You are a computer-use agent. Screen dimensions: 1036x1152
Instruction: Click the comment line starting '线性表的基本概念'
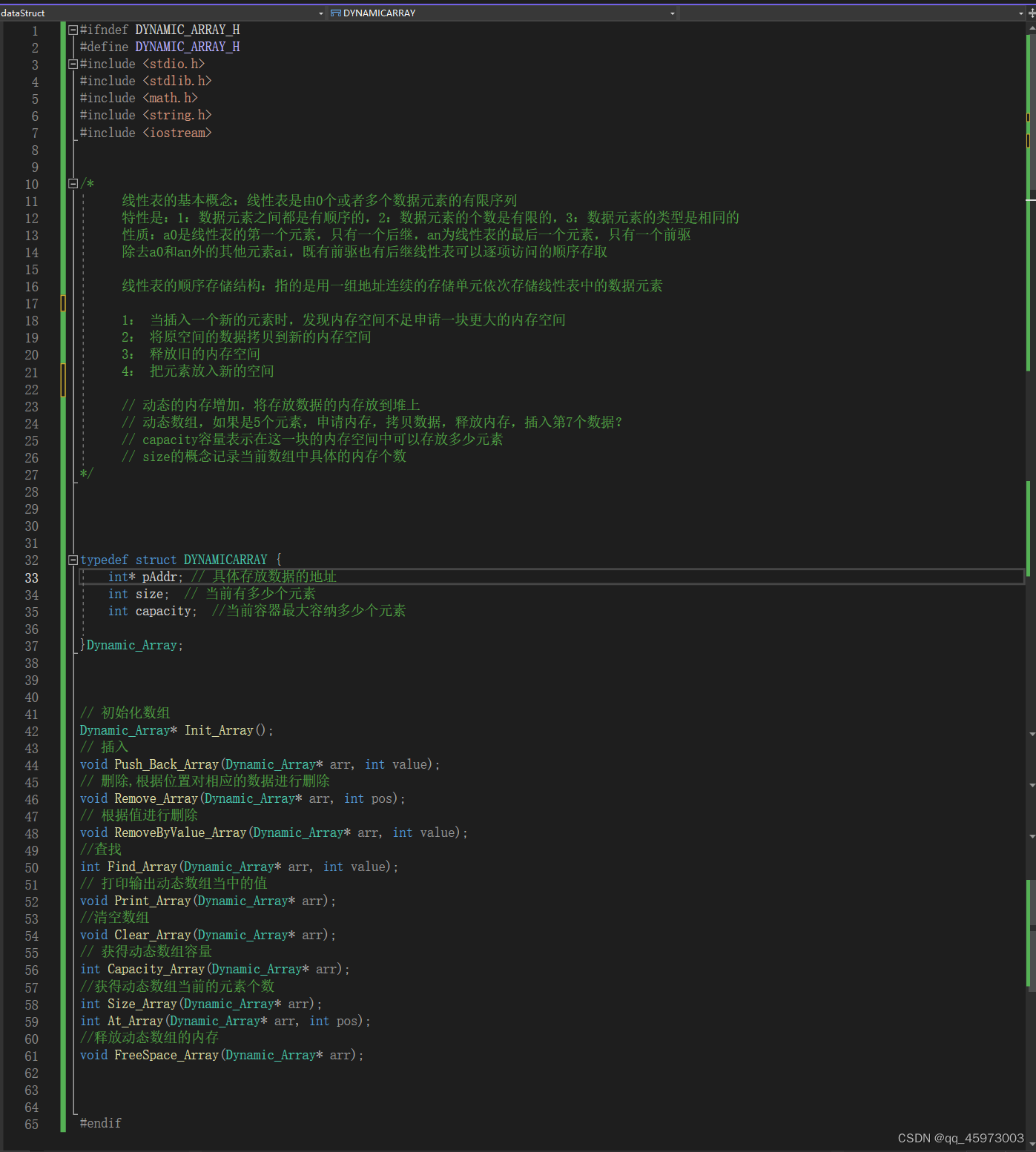pyautogui.click(x=320, y=200)
